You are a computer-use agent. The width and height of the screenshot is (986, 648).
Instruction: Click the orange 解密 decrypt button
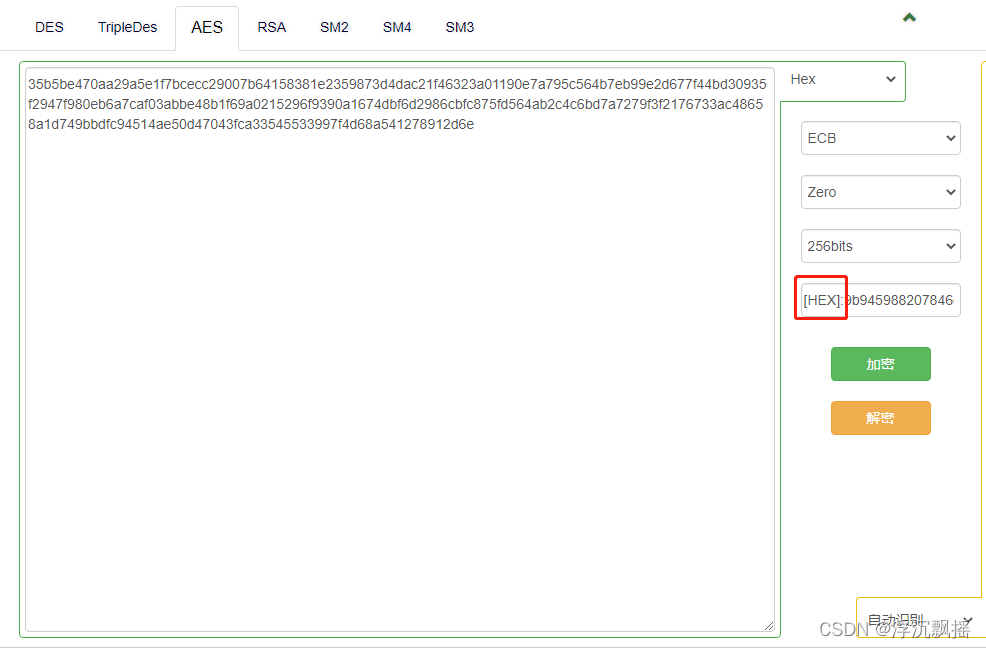click(880, 418)
